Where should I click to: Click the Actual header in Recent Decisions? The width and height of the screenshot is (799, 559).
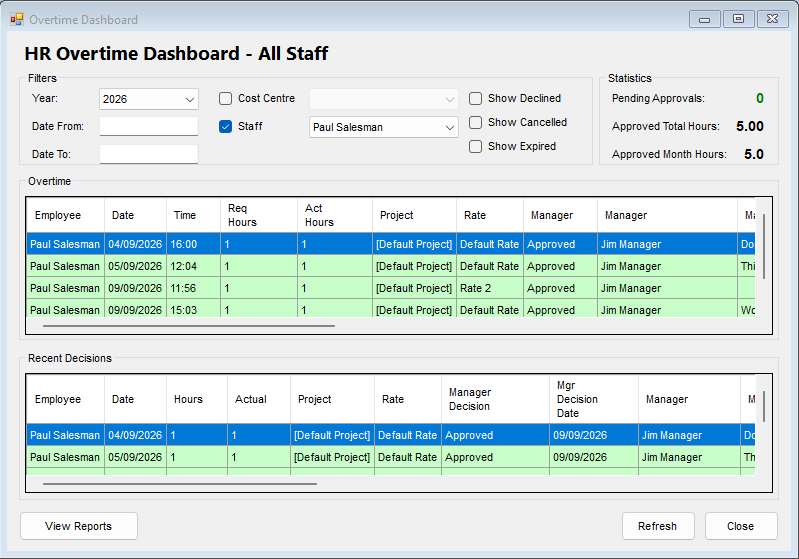pos(259,399)
